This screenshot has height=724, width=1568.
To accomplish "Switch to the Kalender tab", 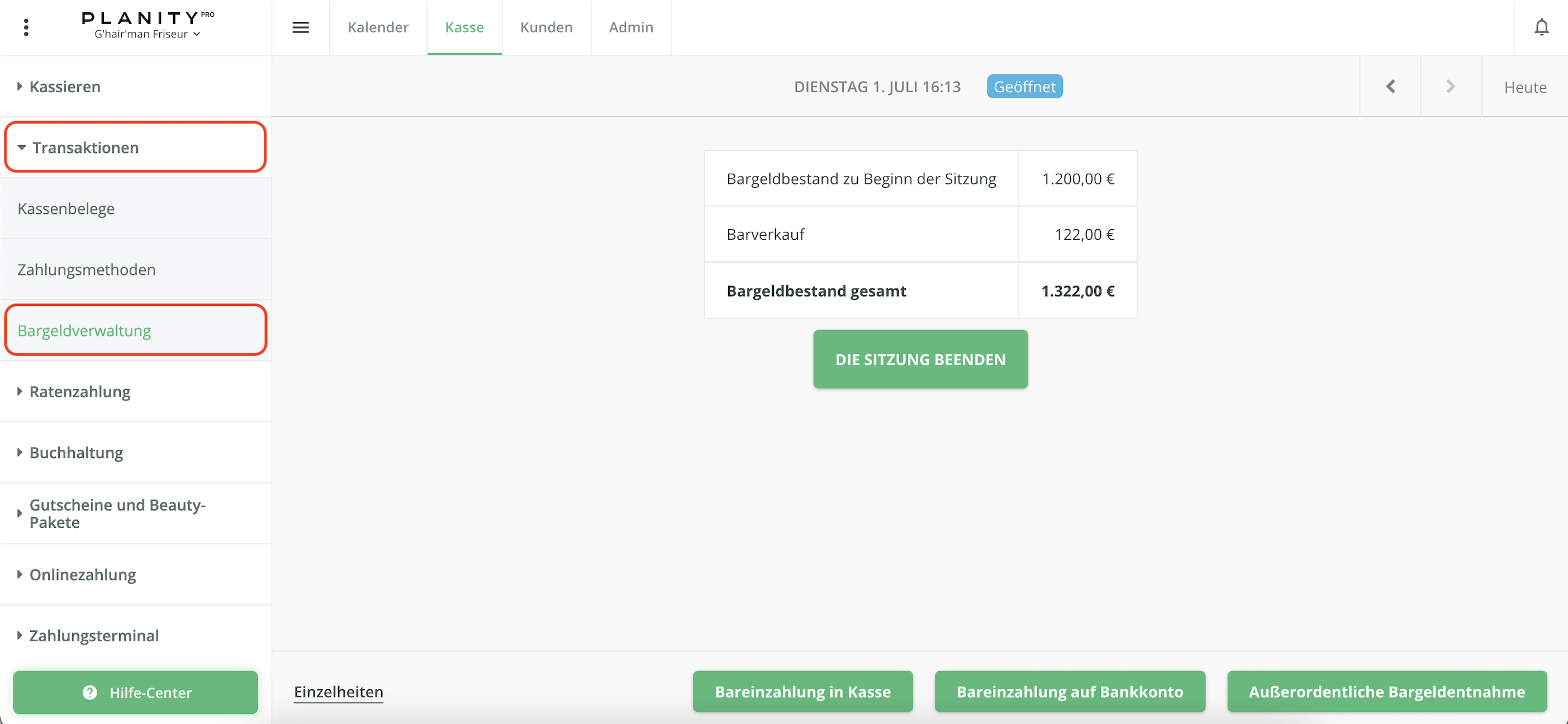I will pyautogui.click(x=378, y=27).
